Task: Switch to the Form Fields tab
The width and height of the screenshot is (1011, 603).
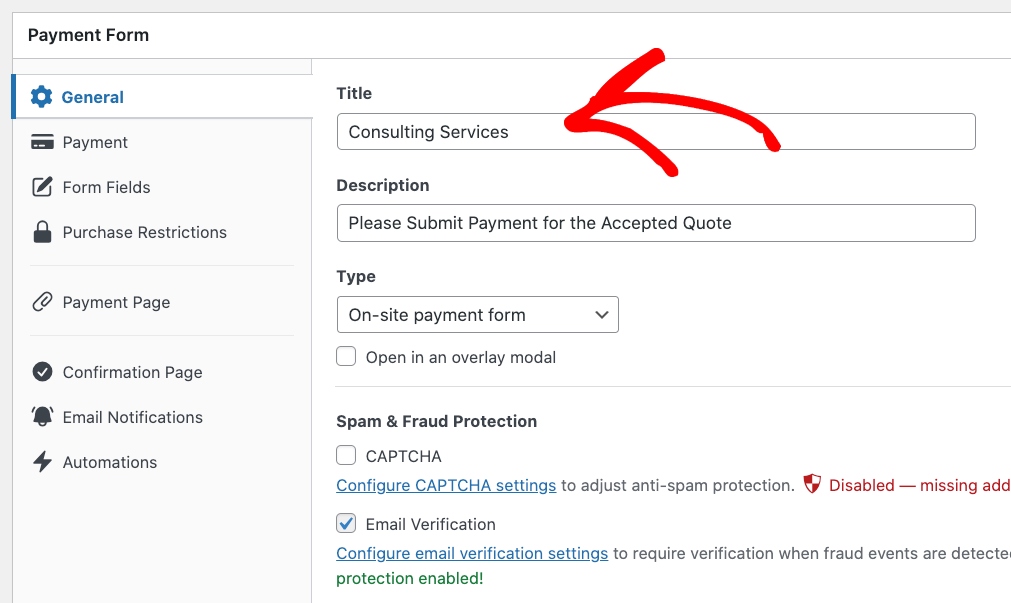Action: [x=106, y=187]
